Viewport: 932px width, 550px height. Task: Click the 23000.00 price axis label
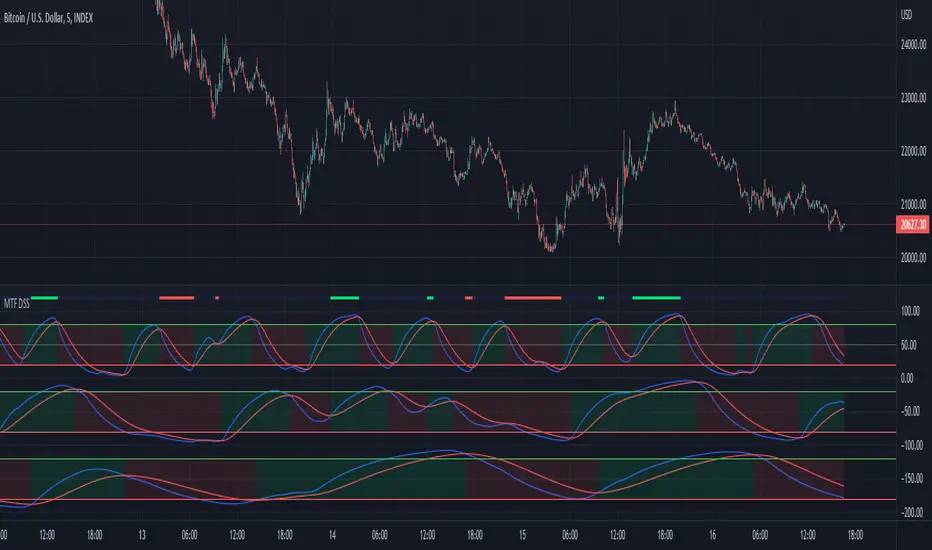tap(914, 98)
